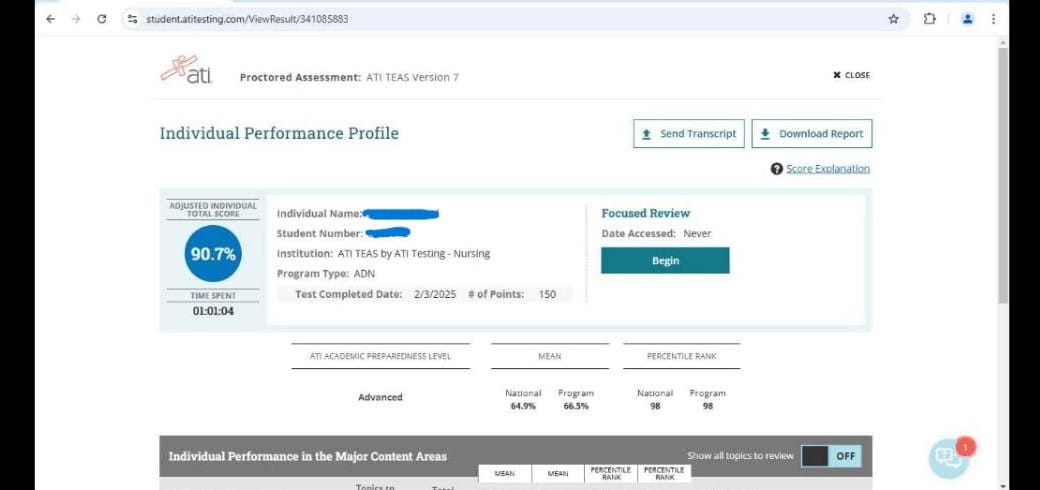The image size is (1040, 490).
Task: Open site information icon in address bar
Action: (x=133, y=19)
